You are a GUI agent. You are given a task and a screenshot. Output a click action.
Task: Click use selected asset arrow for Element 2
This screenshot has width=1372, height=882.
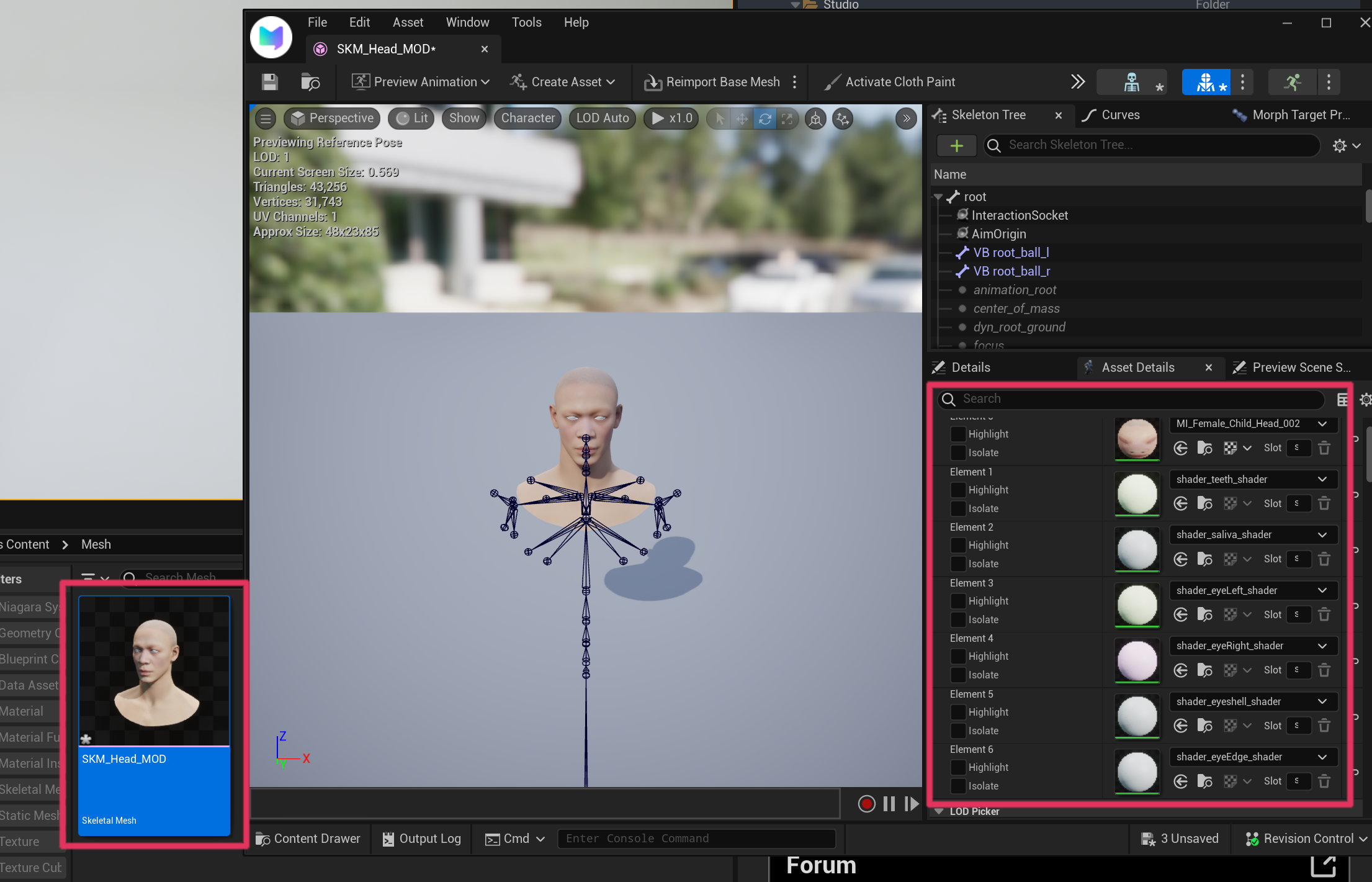(1180, 559)
